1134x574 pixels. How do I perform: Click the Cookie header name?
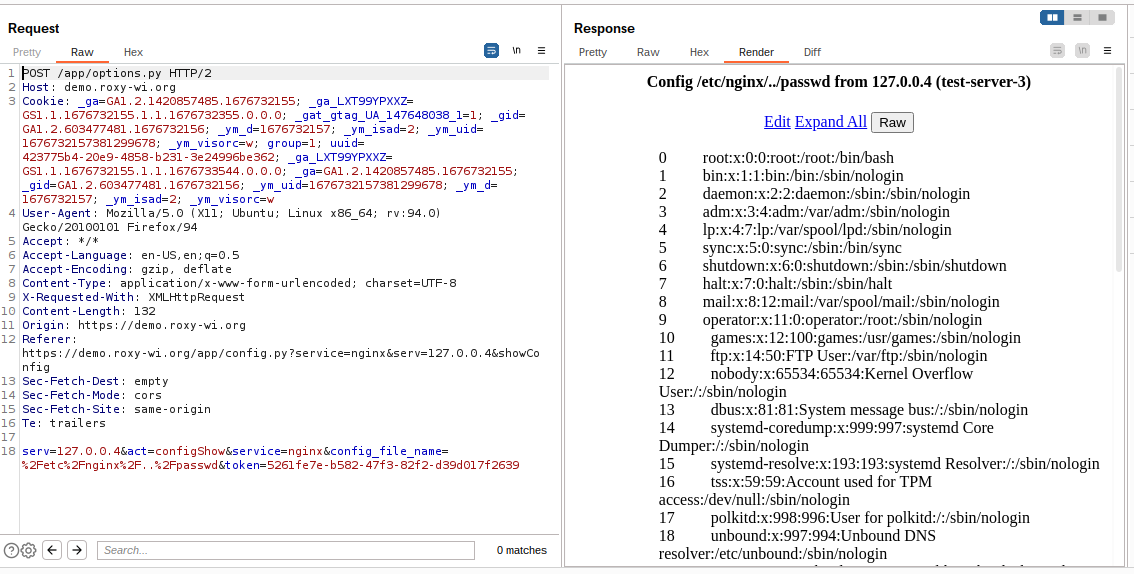tap(43, 101)
